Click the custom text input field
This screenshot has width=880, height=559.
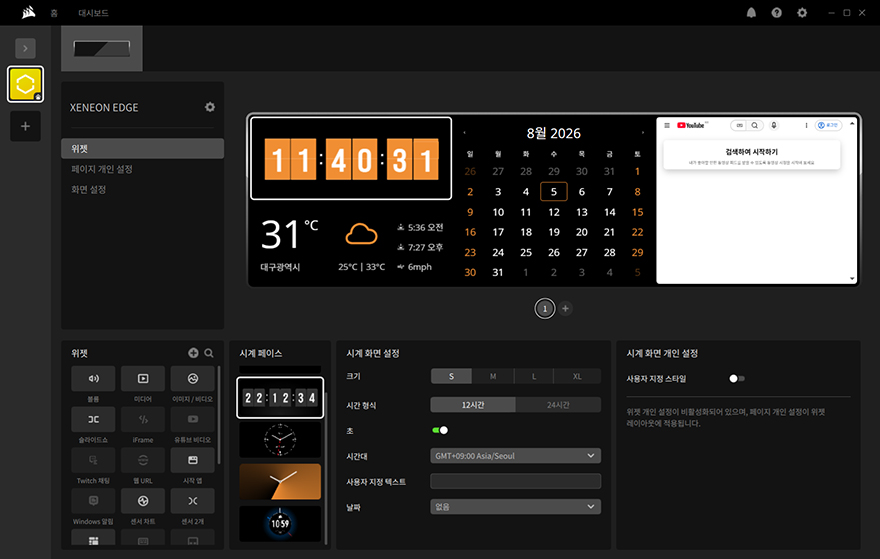(515, 482)
